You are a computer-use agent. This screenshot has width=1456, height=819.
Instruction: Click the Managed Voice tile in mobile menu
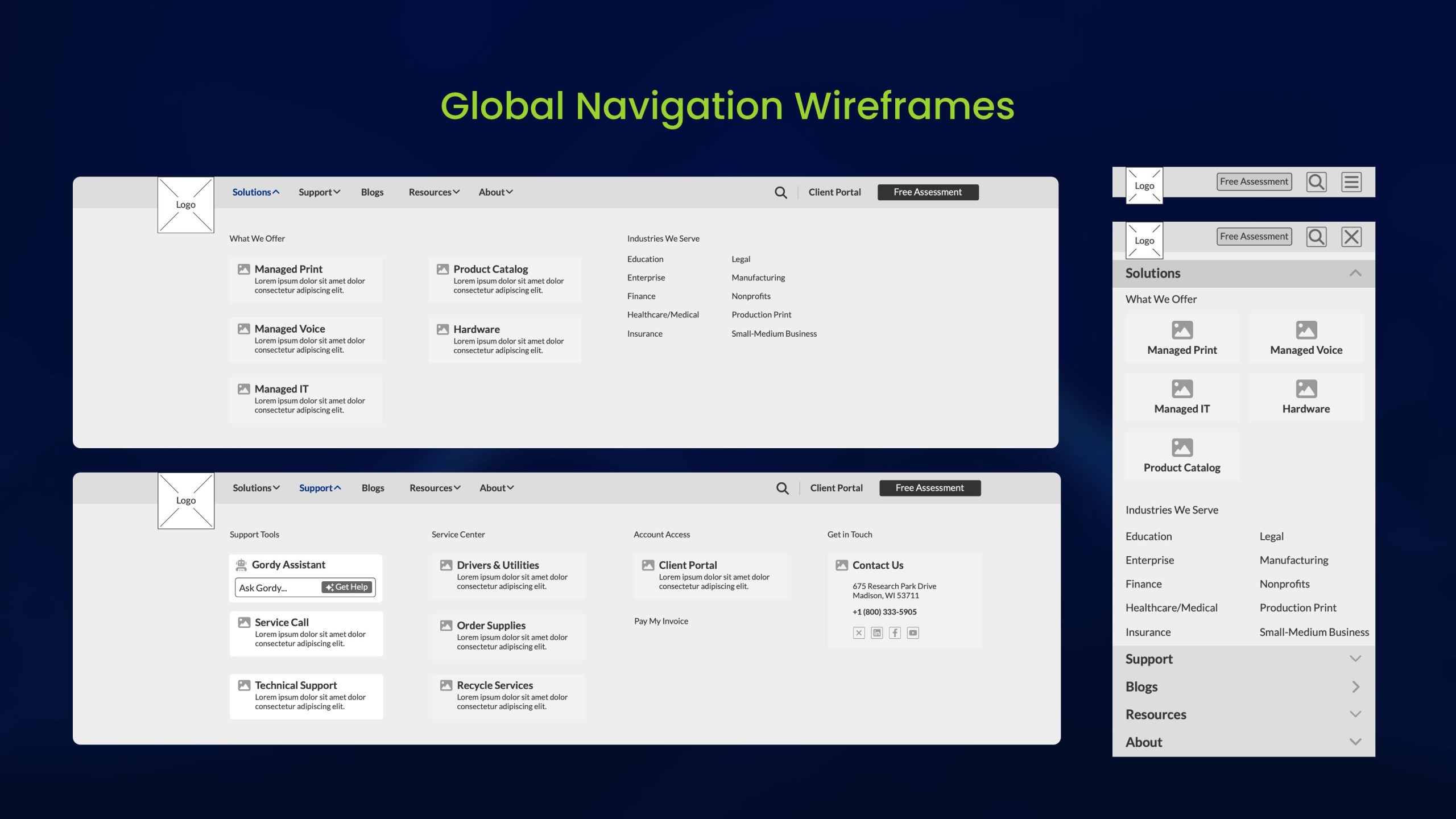(x=1306, y=339)
